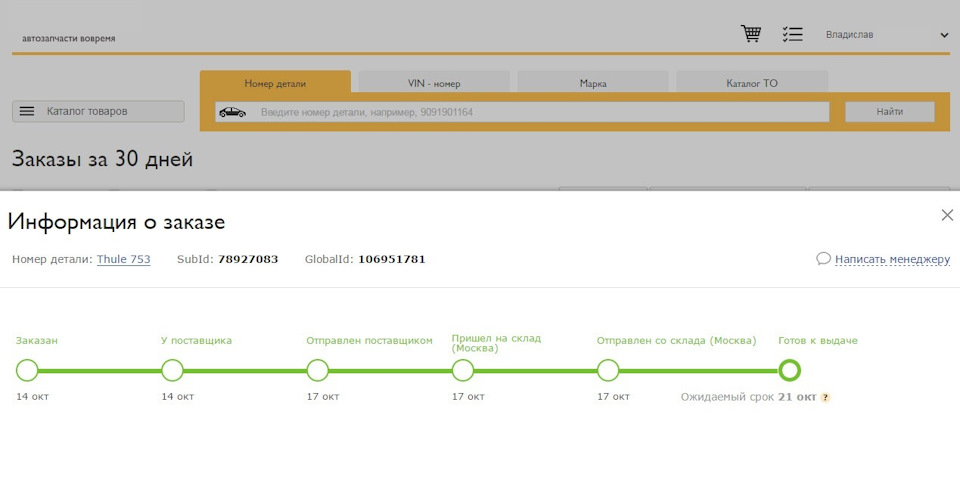Click the car icon in search field
Image resolution: width=960 pixels, height=492 pixels.
(233, 112)
